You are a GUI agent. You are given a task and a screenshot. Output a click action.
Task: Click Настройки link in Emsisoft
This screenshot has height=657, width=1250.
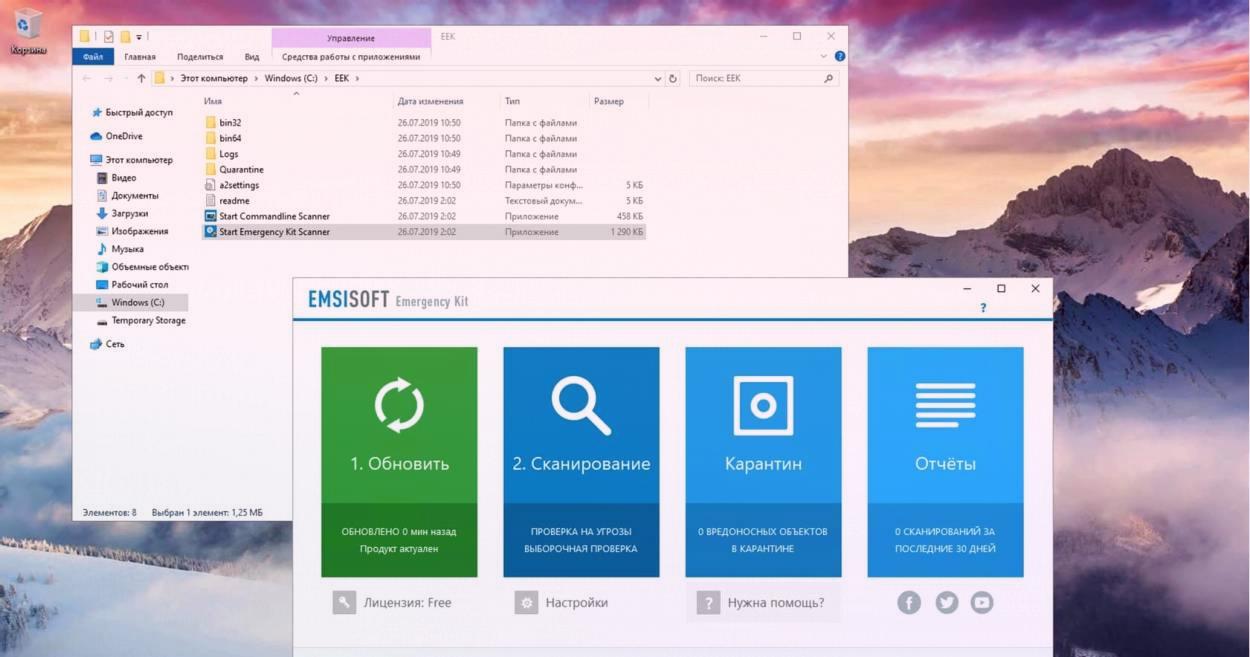click(577, 603)
